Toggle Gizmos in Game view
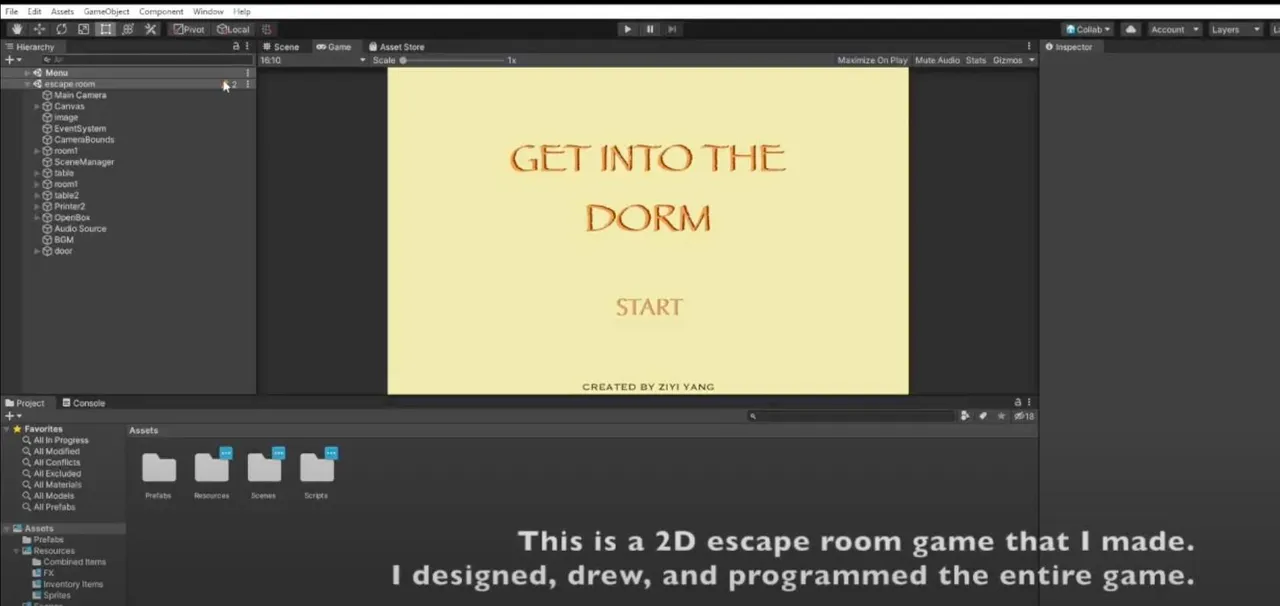This screenshot has height=606, width=1280. [x=1008, y=60]
